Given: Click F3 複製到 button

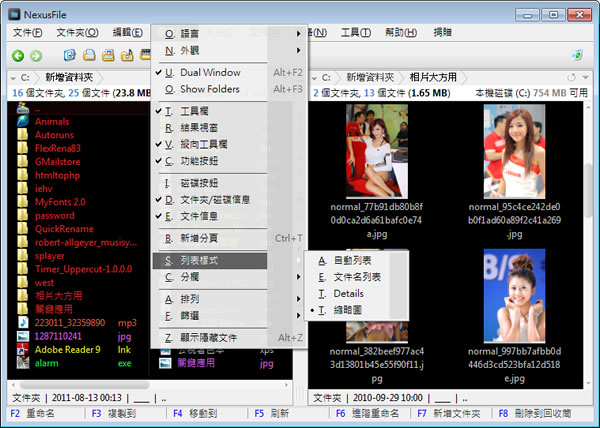Looking at the screenshot, I should point(114,413).
